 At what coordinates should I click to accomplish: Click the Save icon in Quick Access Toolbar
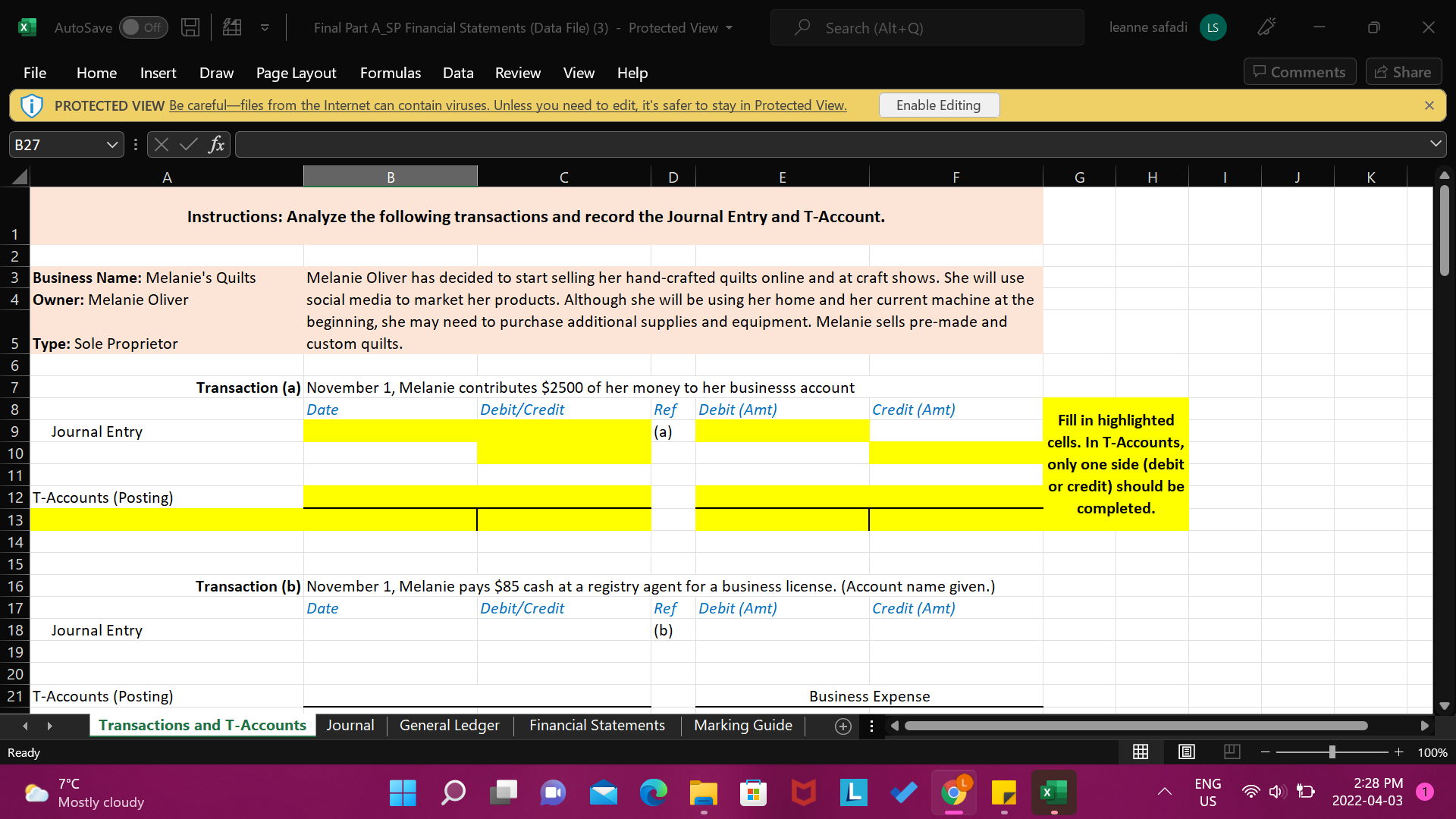[x=190, y=27]
